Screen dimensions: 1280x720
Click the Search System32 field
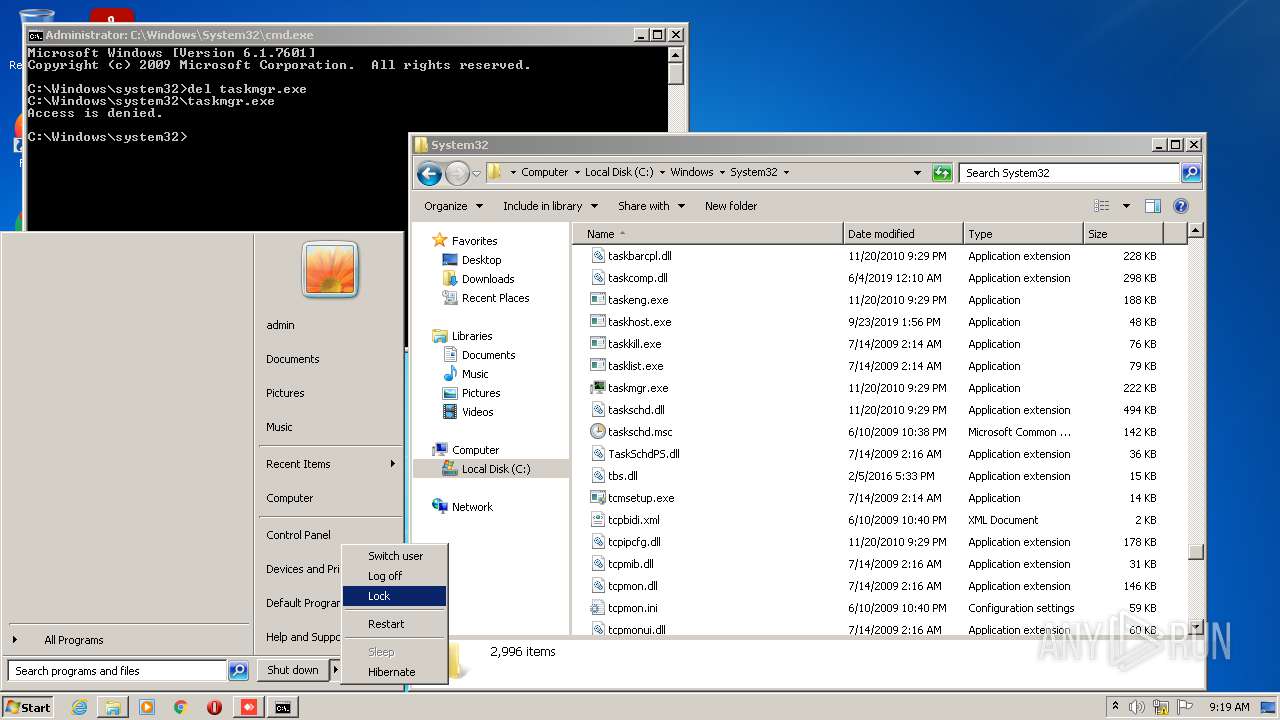tap(1069, 173)
